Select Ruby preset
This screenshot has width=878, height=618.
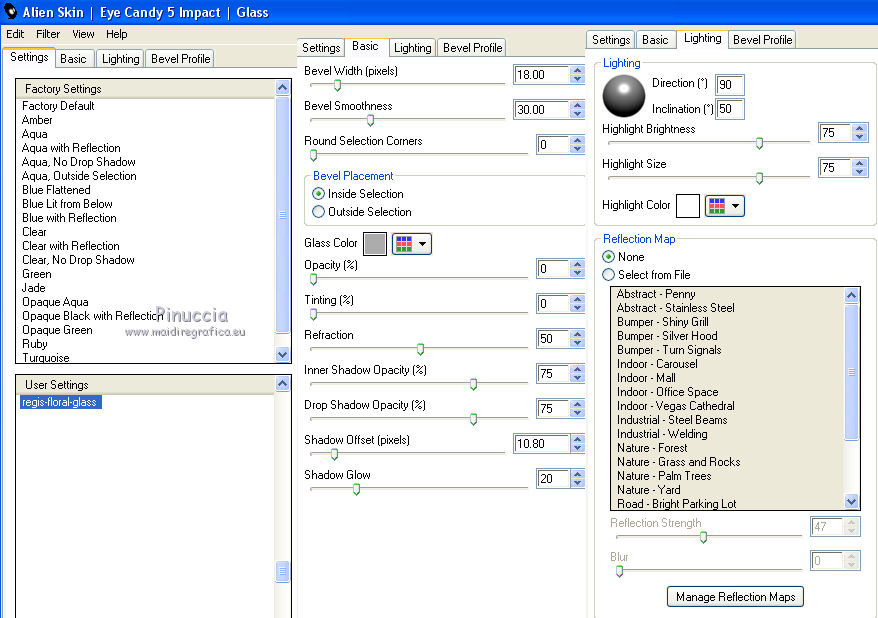(x=35, y=344)
